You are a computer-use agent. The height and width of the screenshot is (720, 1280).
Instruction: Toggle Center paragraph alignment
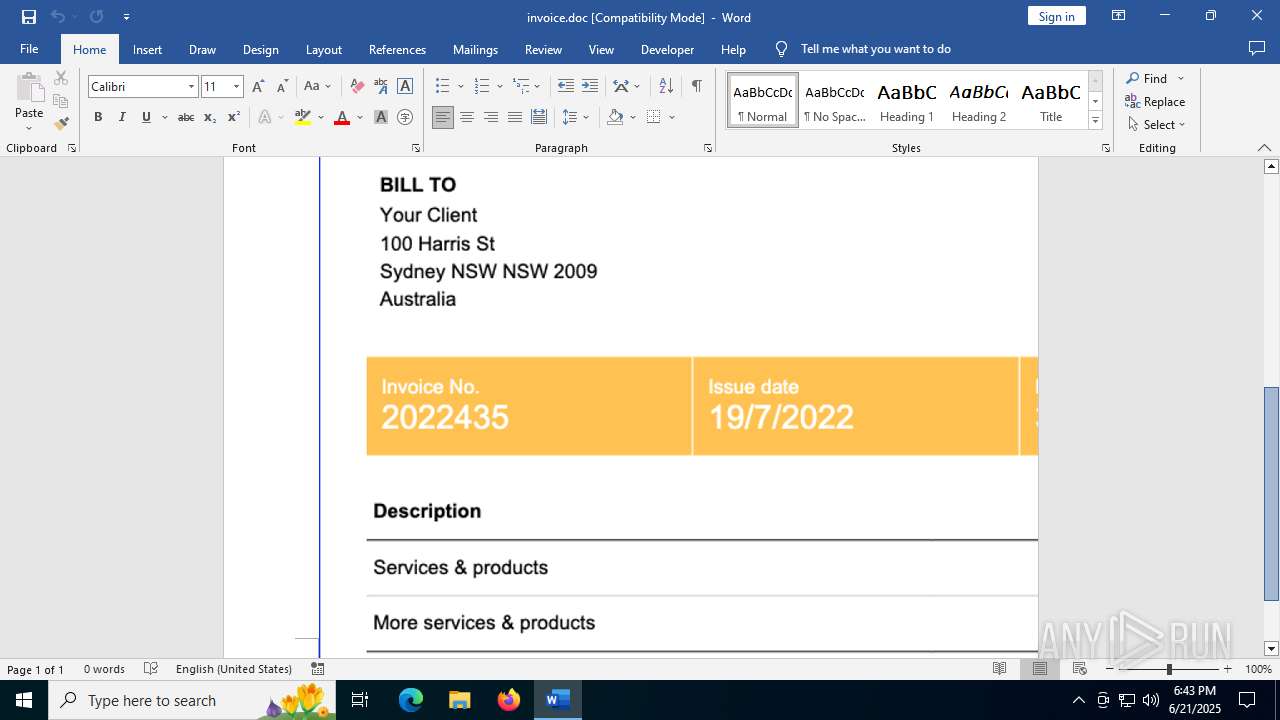tap(467, 117)
